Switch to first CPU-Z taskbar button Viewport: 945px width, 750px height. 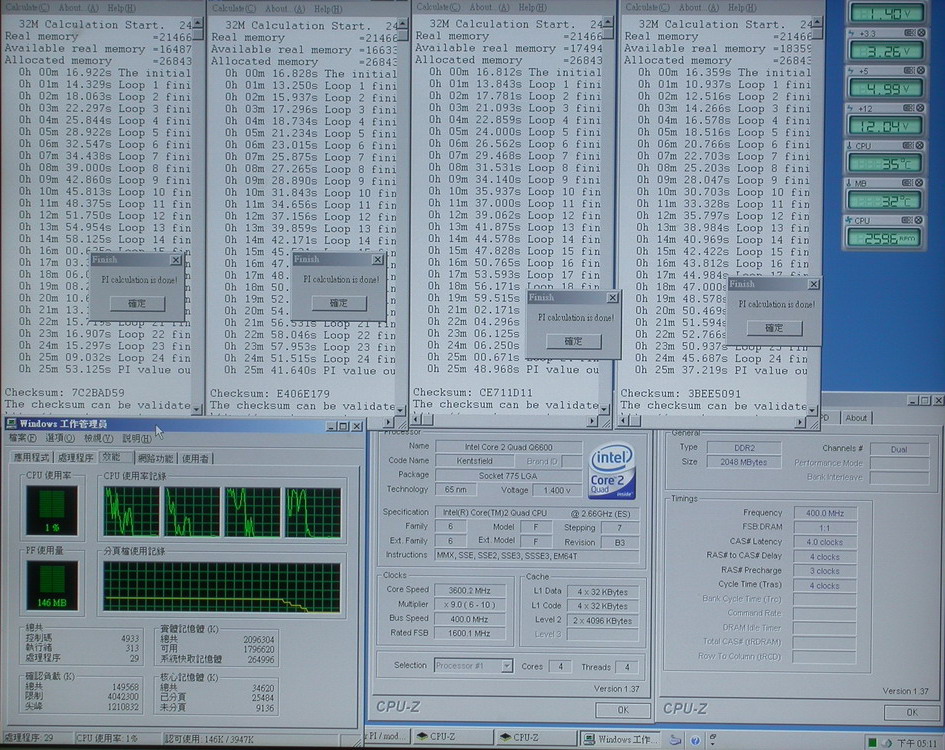(x=453, y=737)
